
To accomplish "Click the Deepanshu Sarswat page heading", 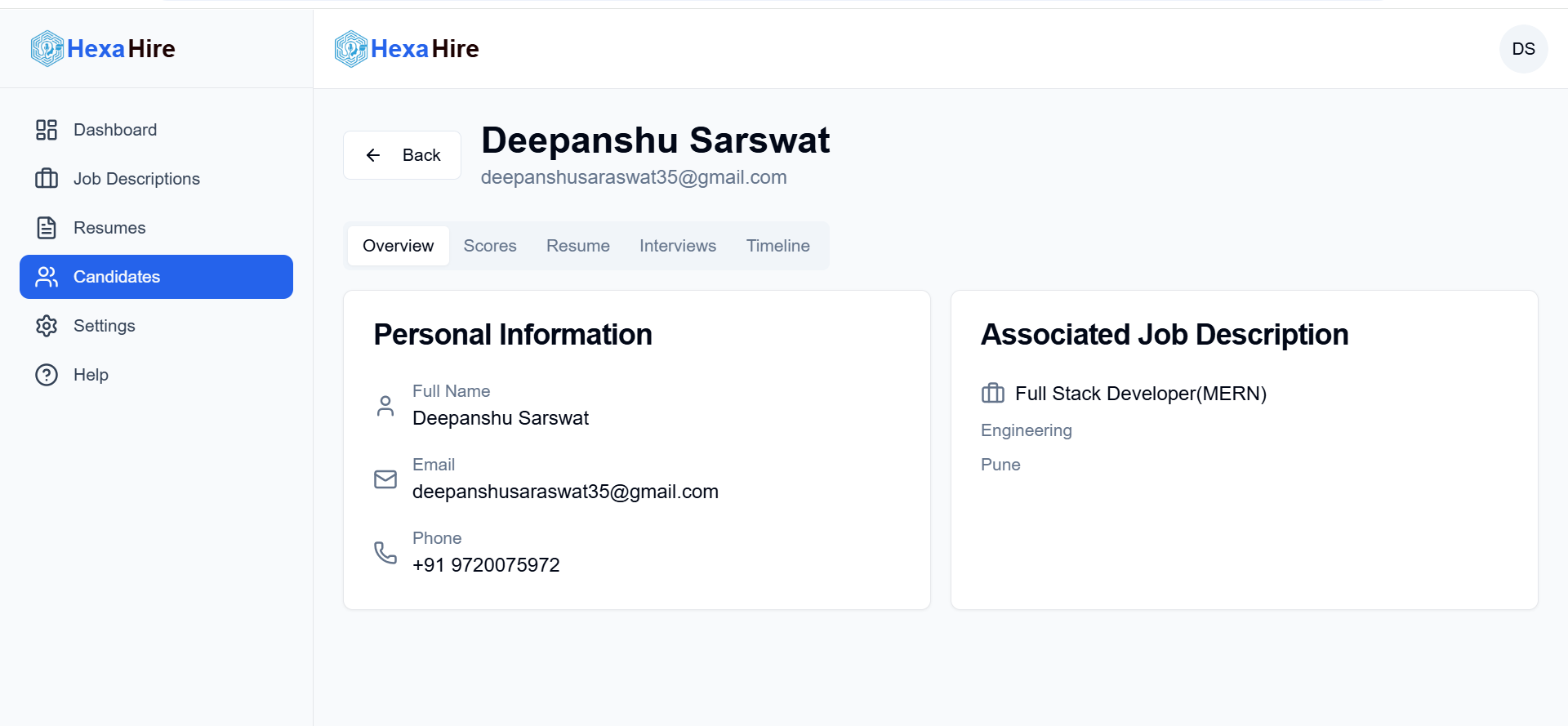I will [656, 140].
